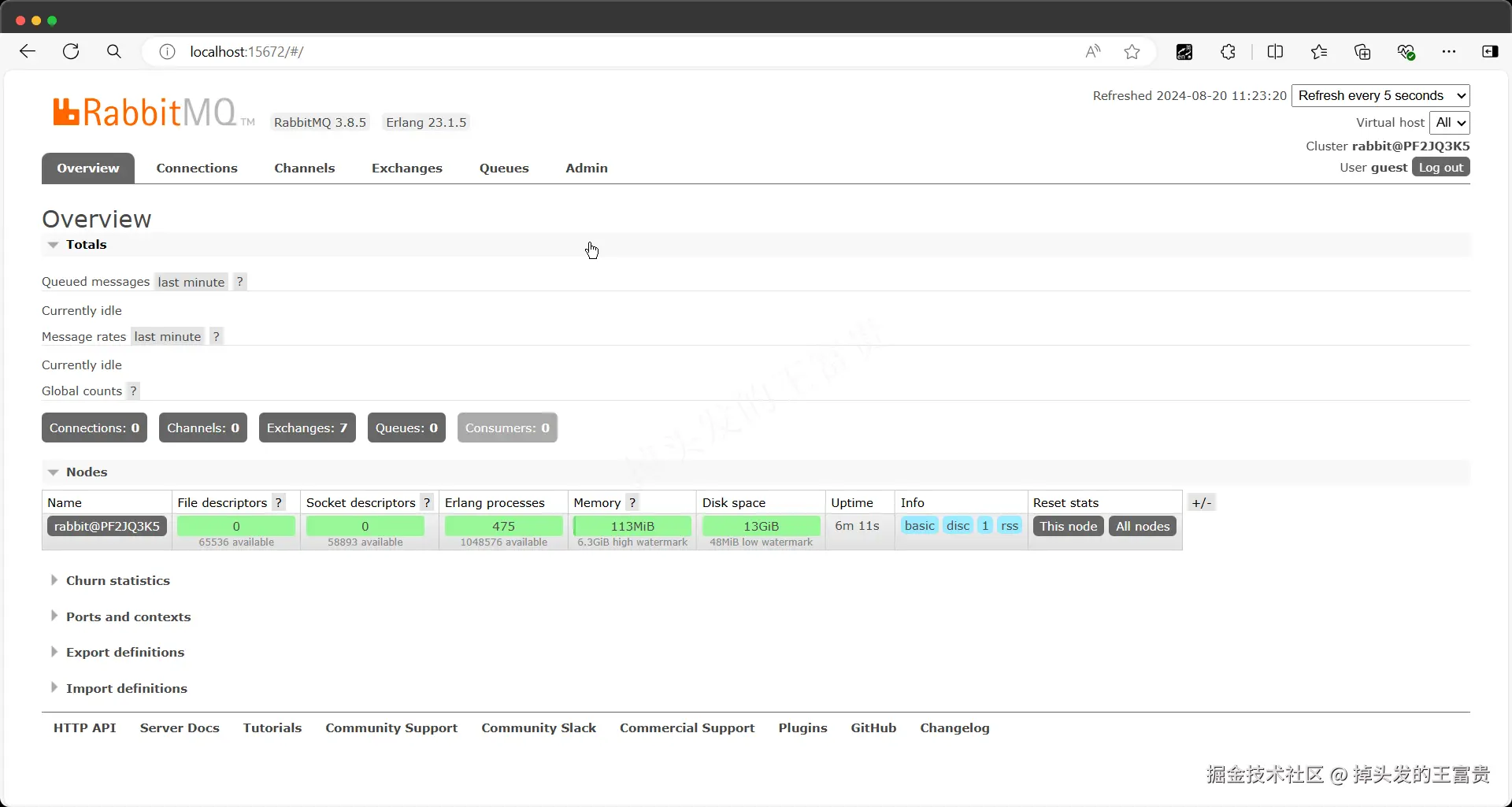View site information icon in address bar
Image resolution: width=1512 pixels, height=807 pixels.
point(167,52)
